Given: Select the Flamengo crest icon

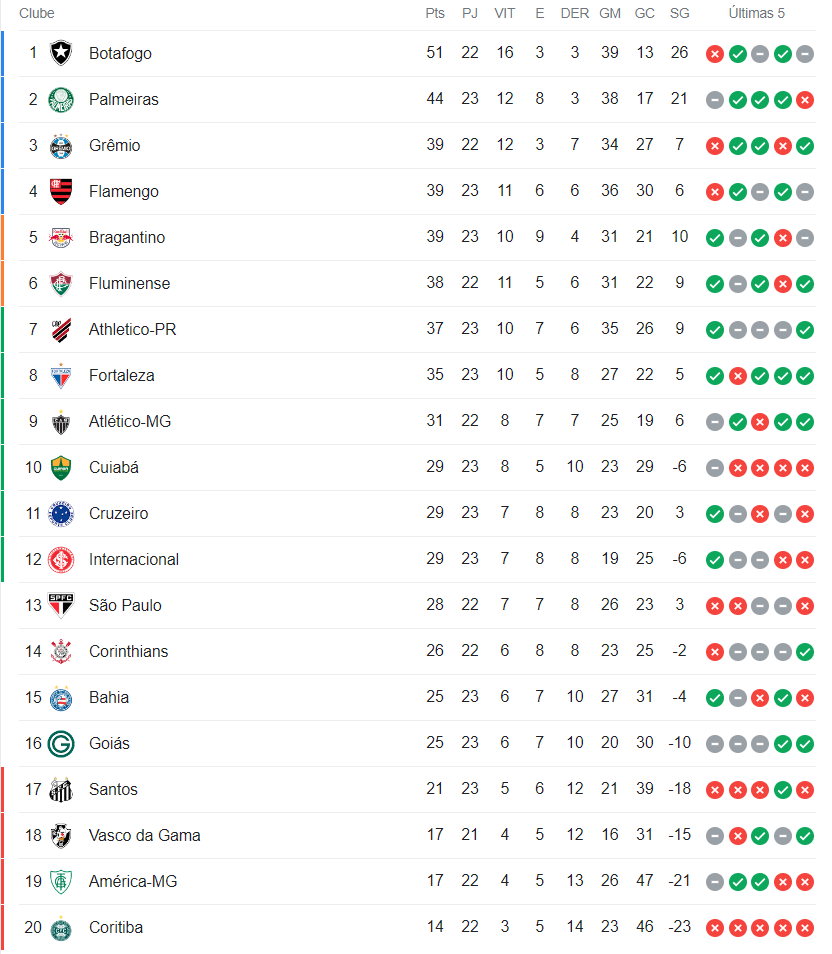Looking at the screenshot, I should point(61,191).
